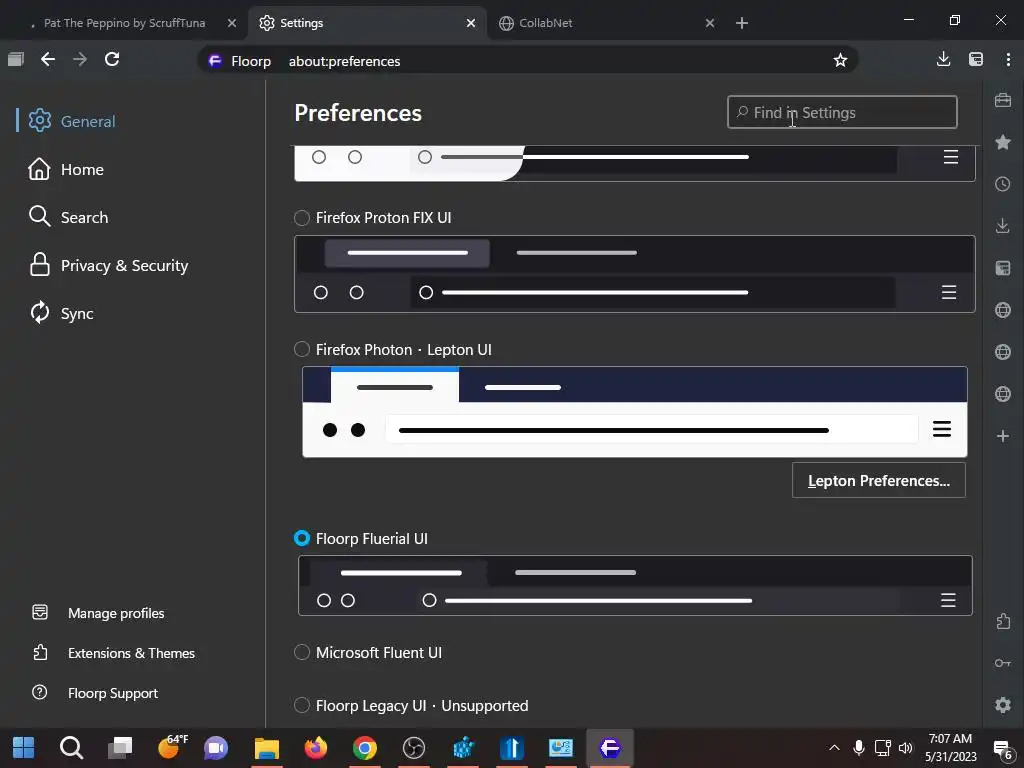Open the add-ons puzzle sidebar icon
Viewport: 1024px width, 768px height.
(x=1003, y=621)
